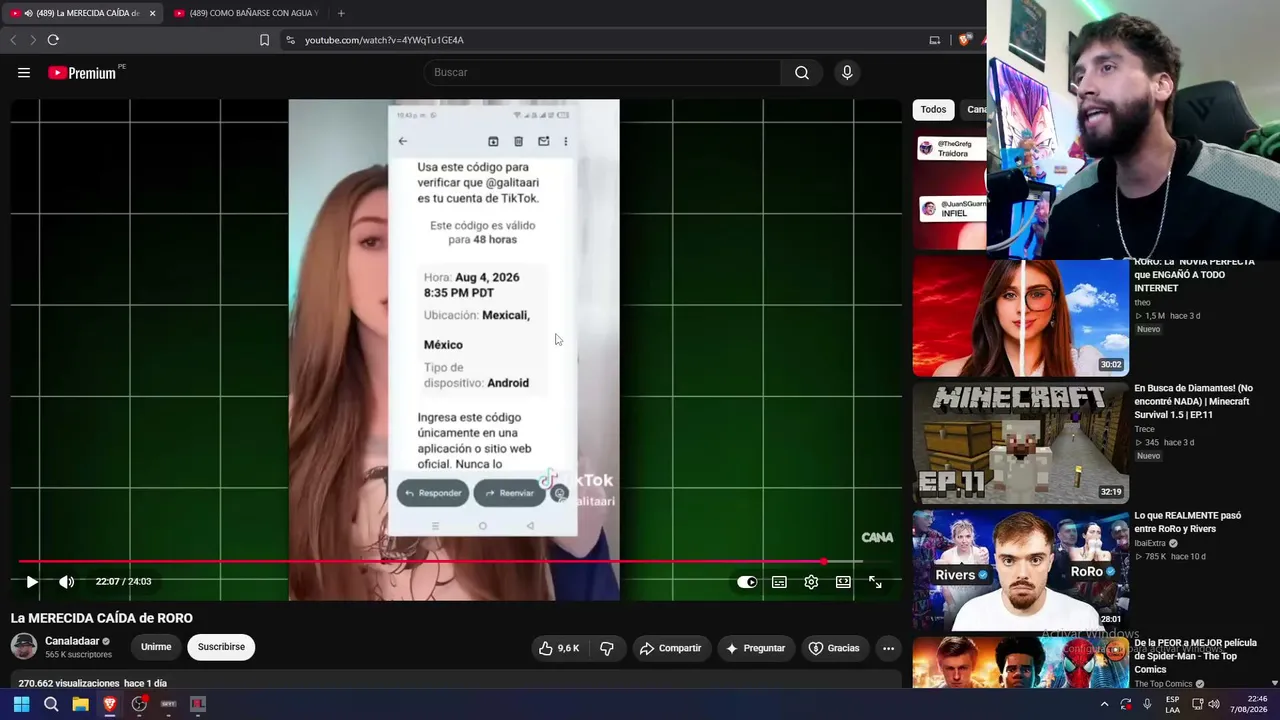The image size is (1280, 720).
Task: Like the video with 9,6 K likes
Action: pos(558,648)
